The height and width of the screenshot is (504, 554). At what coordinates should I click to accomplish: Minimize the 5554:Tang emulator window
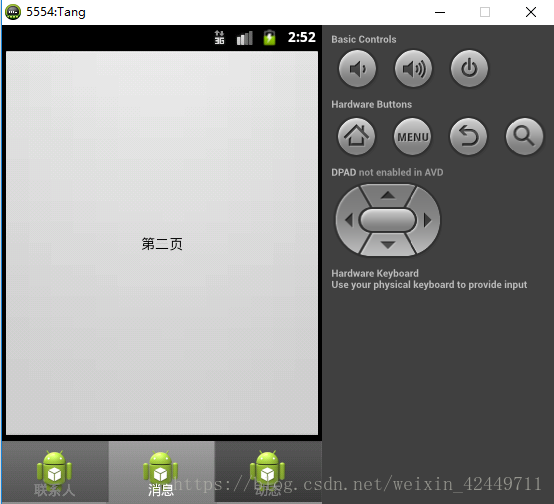click(x=440, y=12)
